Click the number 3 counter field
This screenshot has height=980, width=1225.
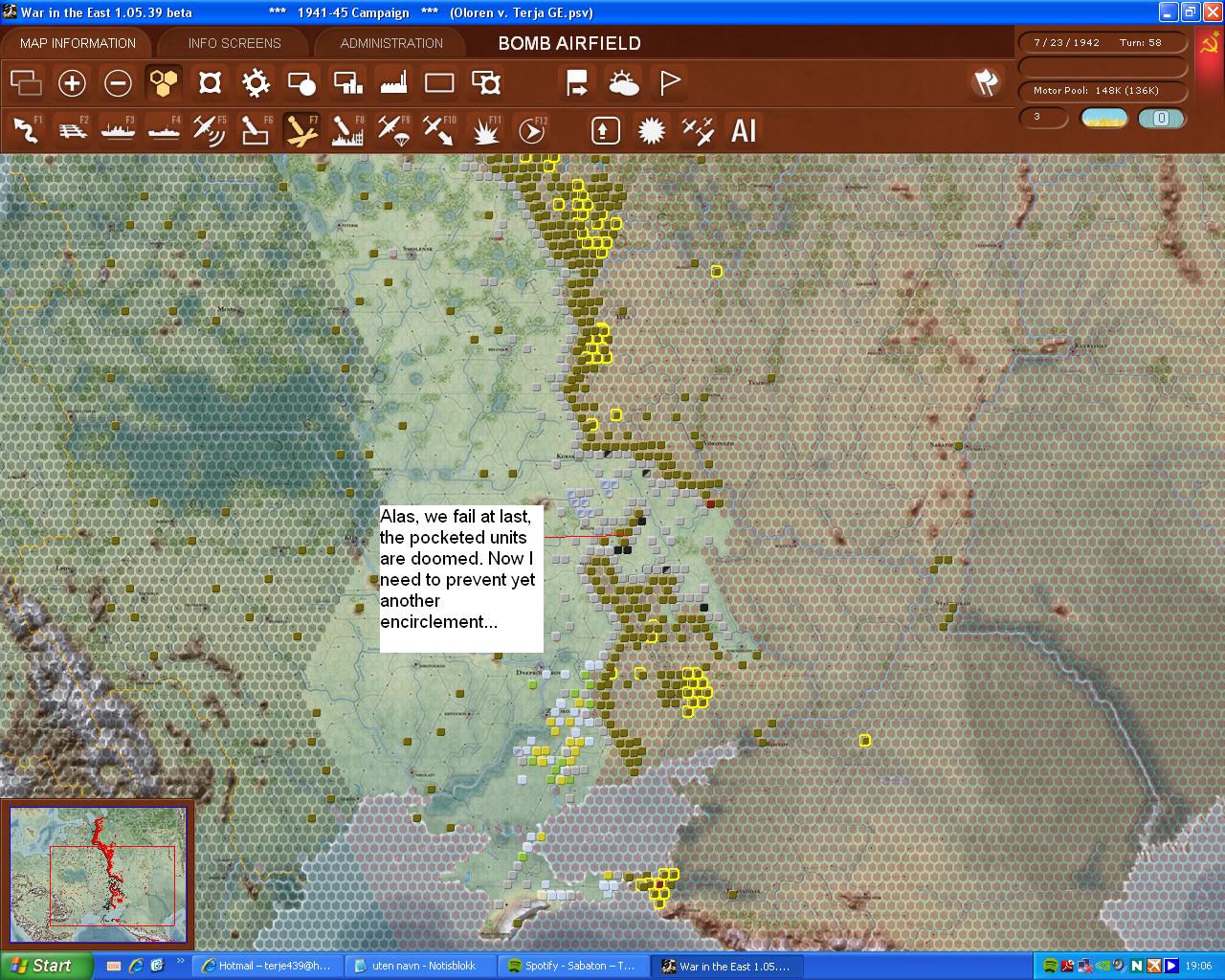pos(1043,118)
